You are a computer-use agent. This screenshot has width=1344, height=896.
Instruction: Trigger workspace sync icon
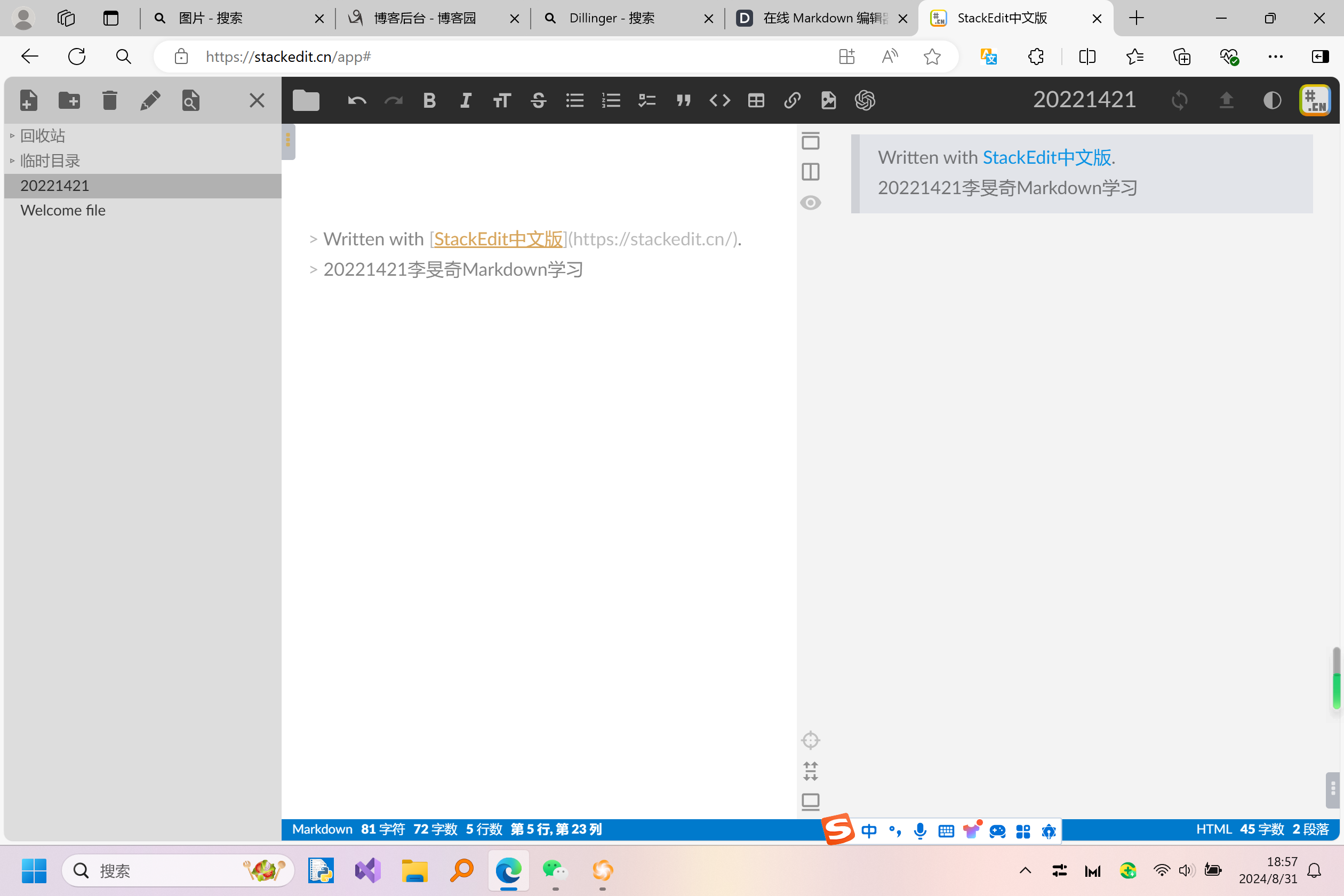[1179, 101]
